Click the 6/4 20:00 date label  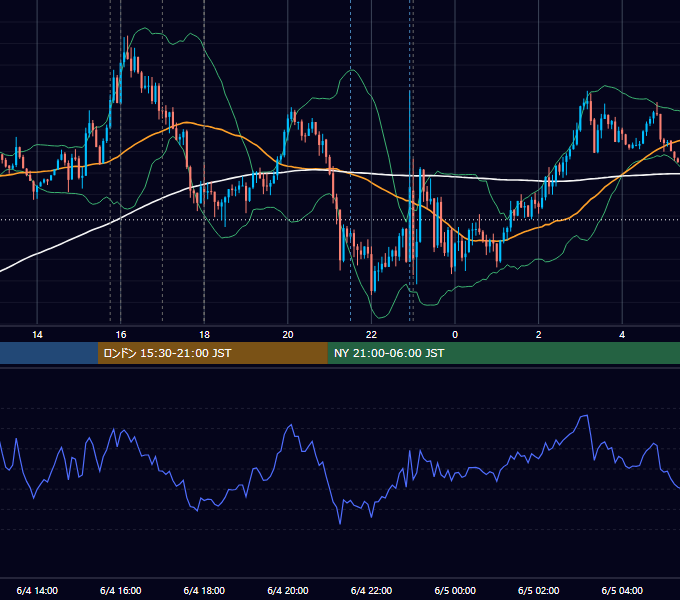coord(288,590)
